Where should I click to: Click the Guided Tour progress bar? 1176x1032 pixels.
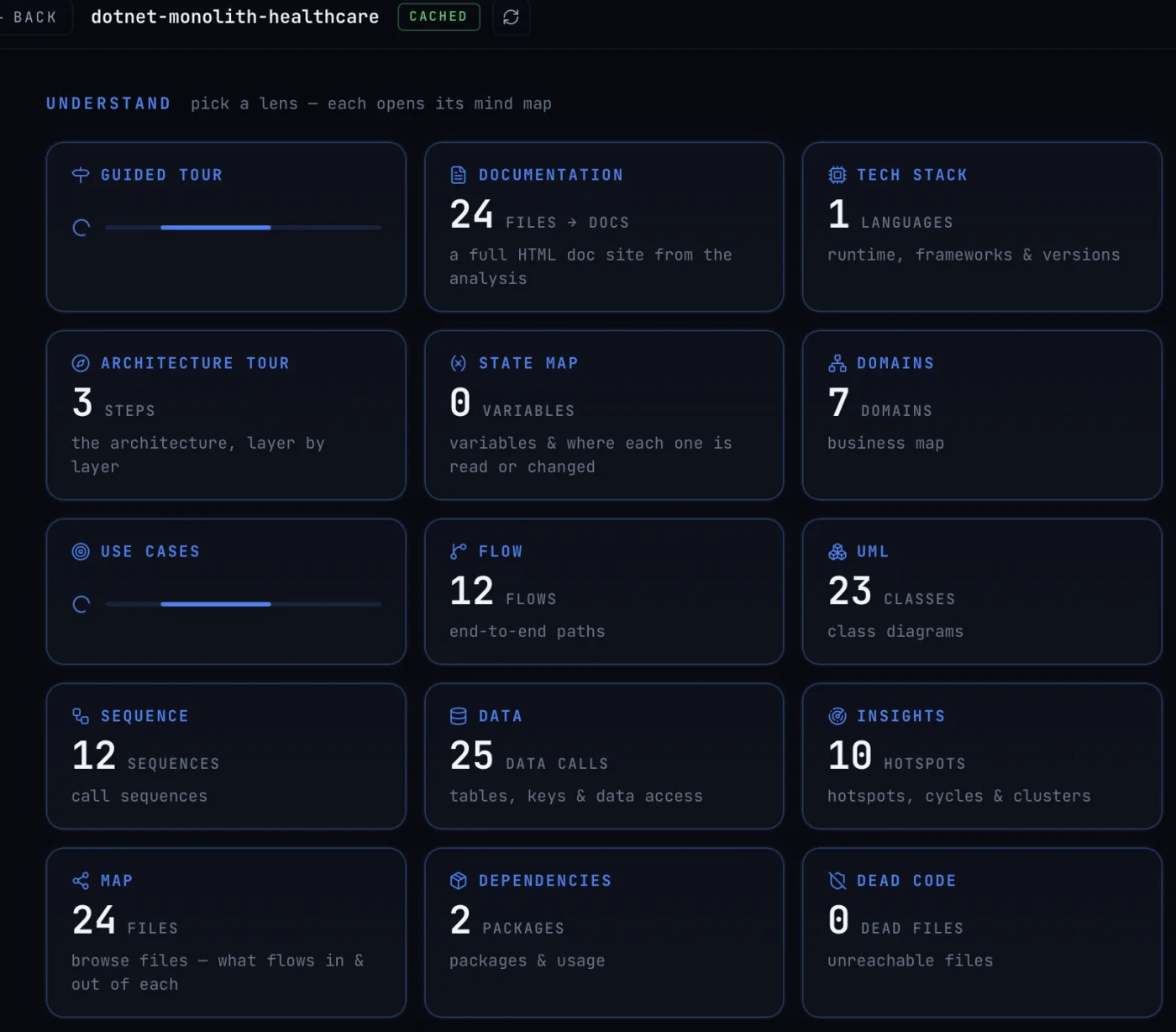243,228
